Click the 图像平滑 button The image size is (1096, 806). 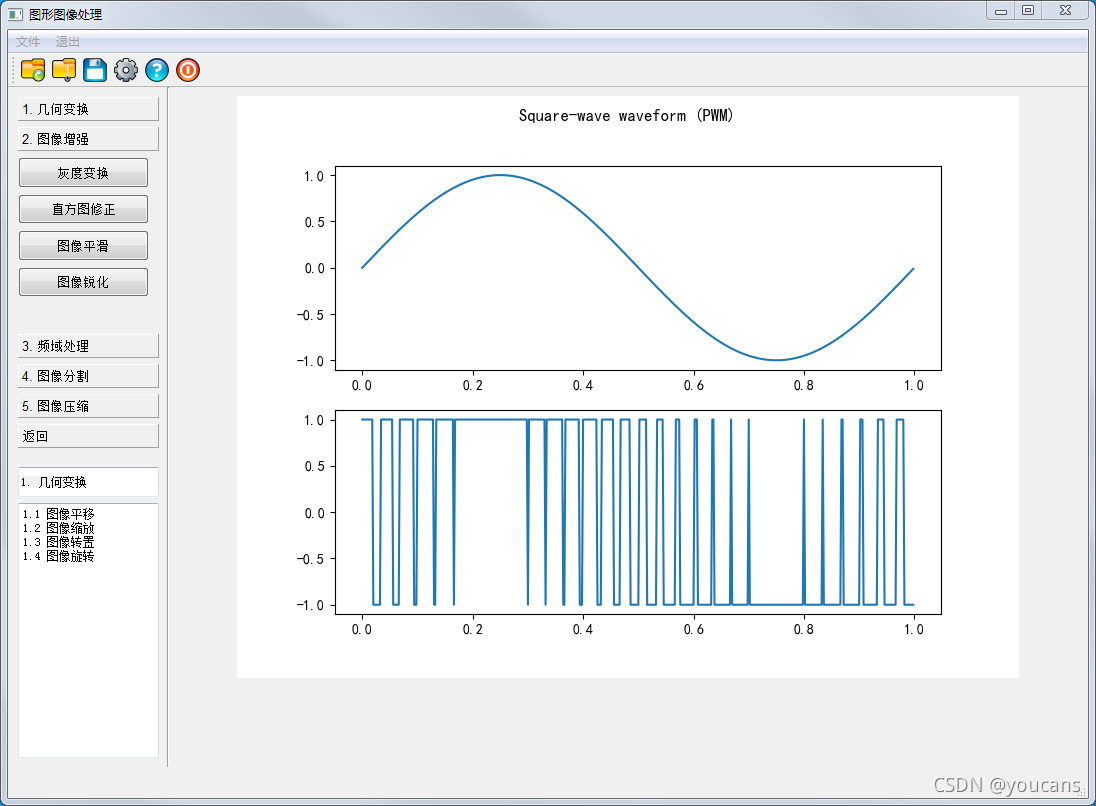83,245
